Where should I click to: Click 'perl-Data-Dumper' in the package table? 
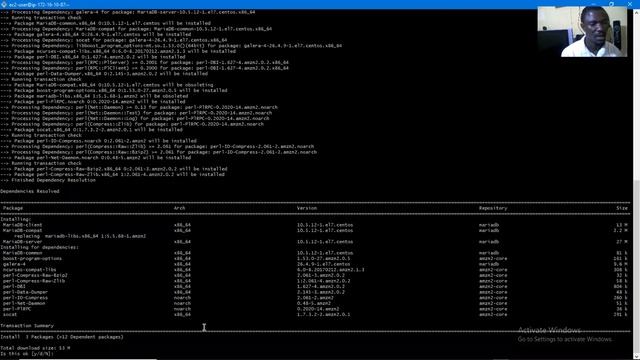click(25, 292)
